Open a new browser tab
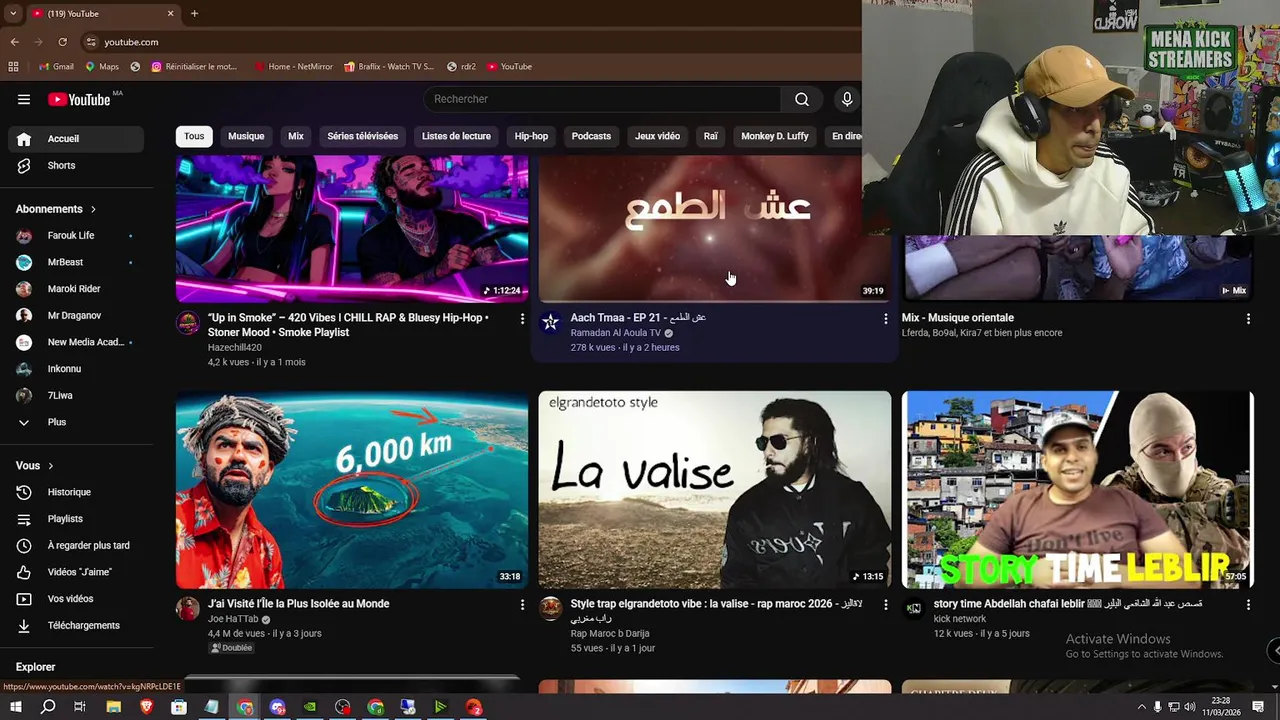 pyautogui.click(x=194, y=14)
